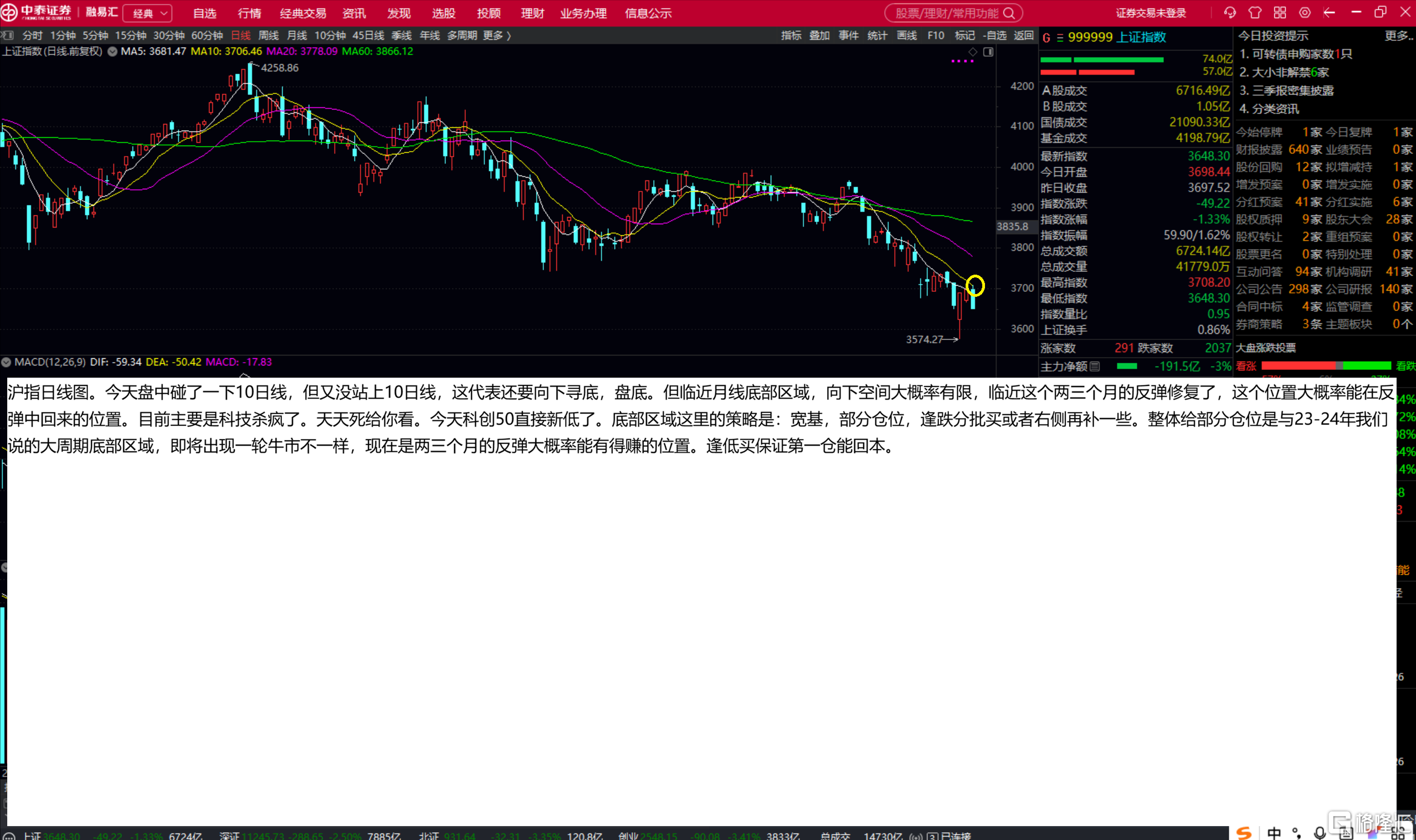Click the F10 company info button
Viewport: 1416px width, 840px height.
936,35
